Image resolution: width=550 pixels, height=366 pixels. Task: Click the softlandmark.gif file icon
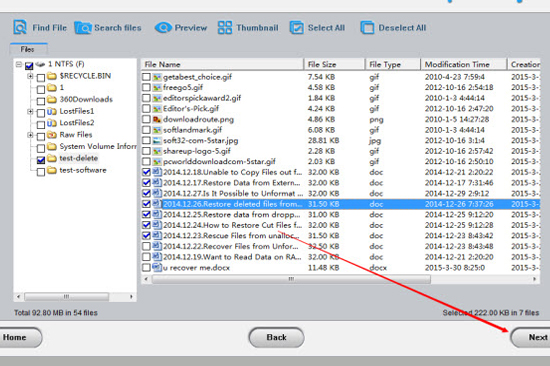pos(157,130)
